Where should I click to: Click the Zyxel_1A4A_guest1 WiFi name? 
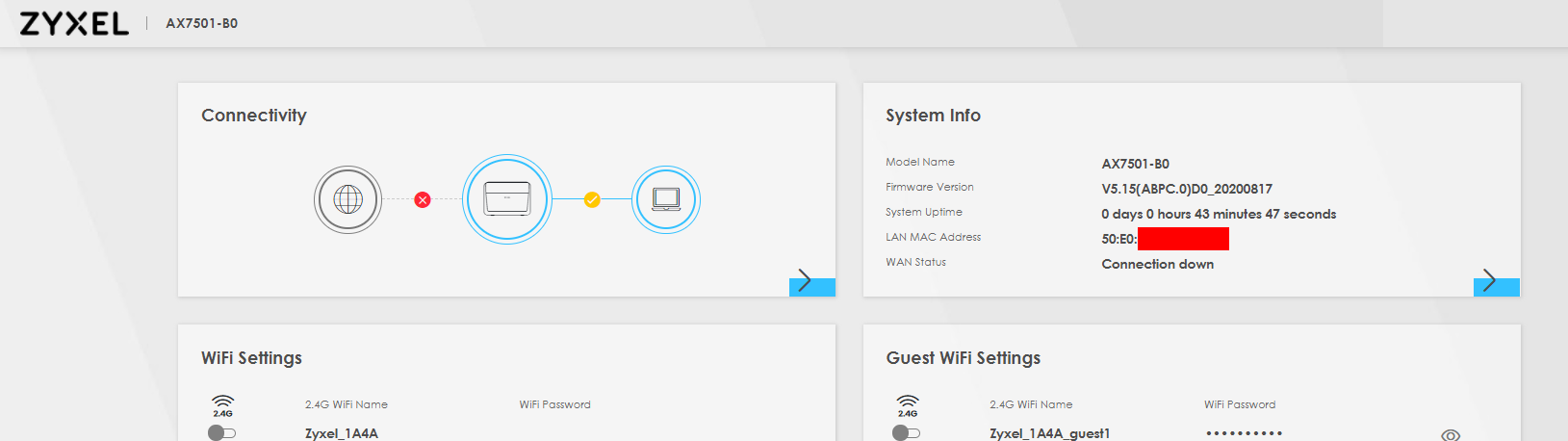pos(1049,433)
